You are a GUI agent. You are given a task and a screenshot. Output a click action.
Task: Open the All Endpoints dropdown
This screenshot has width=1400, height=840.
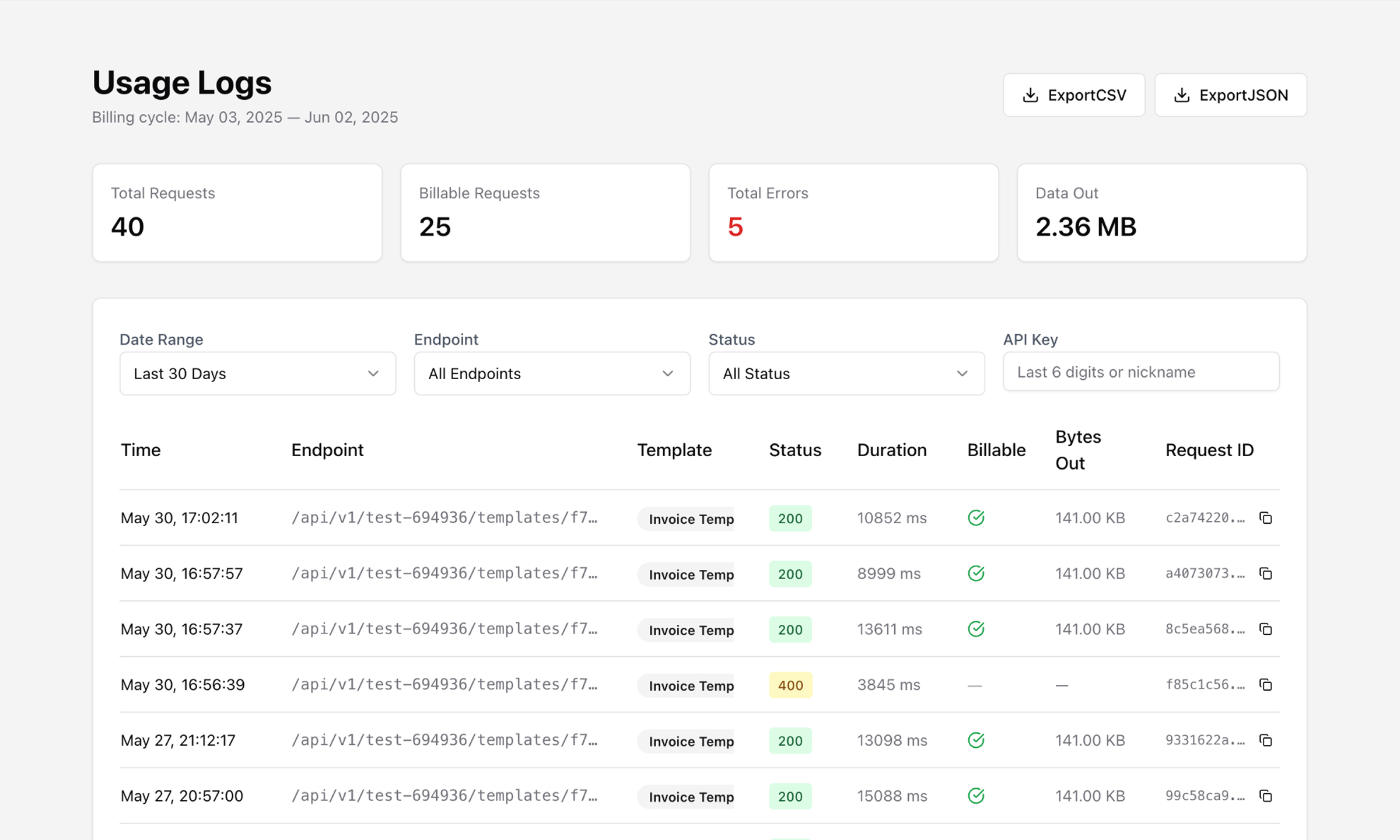click(x=552, y=373)
